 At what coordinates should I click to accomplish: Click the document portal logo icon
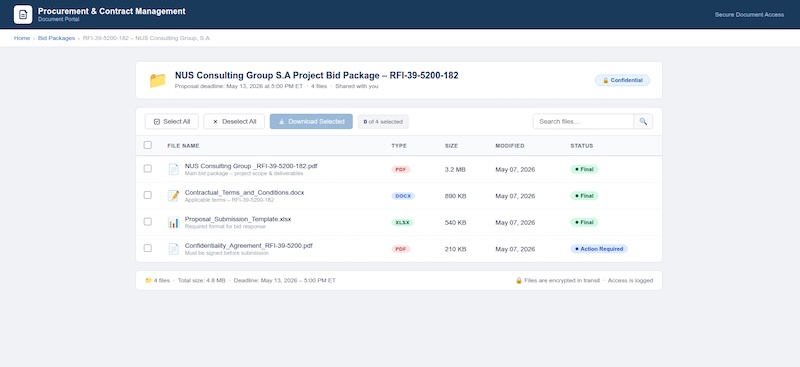22,14
